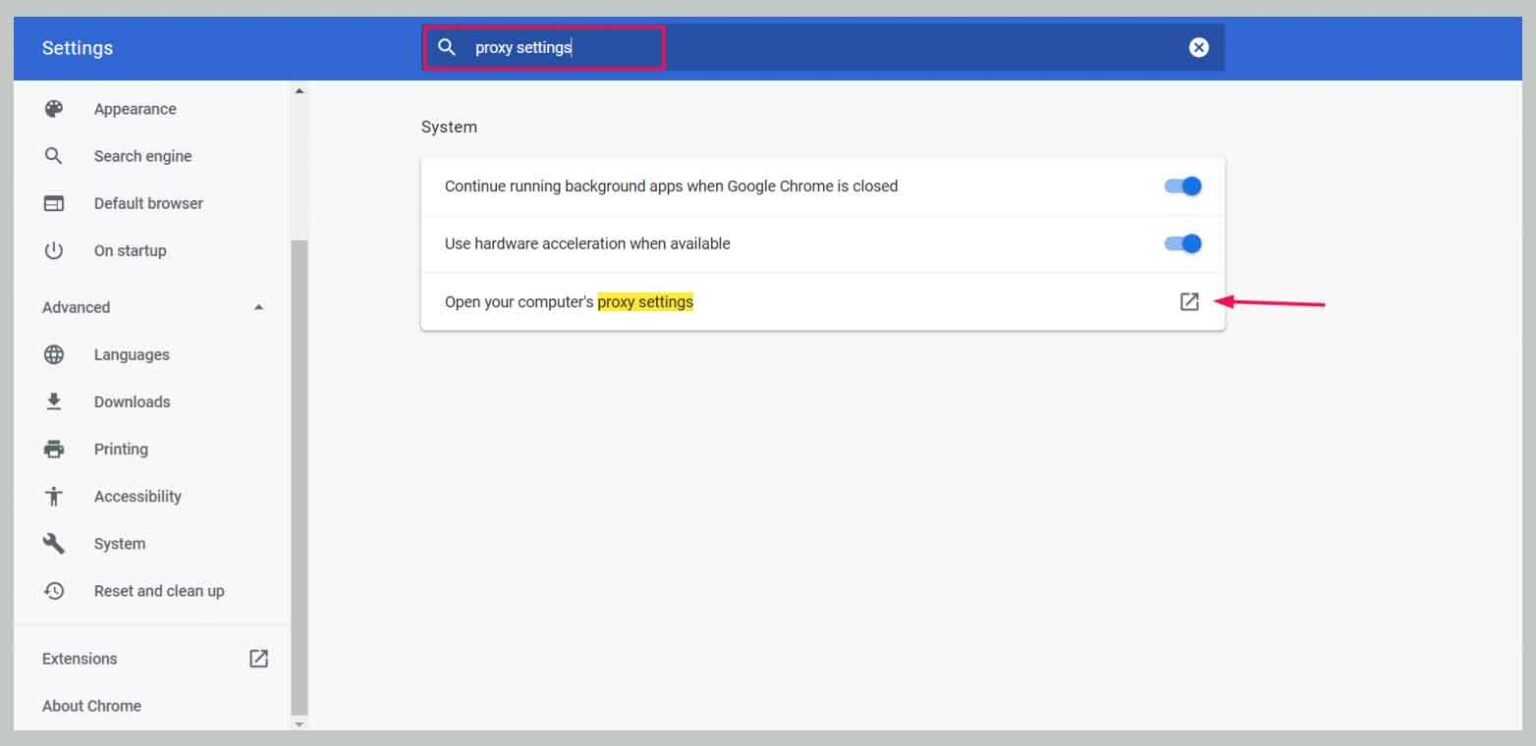This screenshot has width=1536, height=746.
Task: Open Default browser settings
Action: (x=148, y=203)
